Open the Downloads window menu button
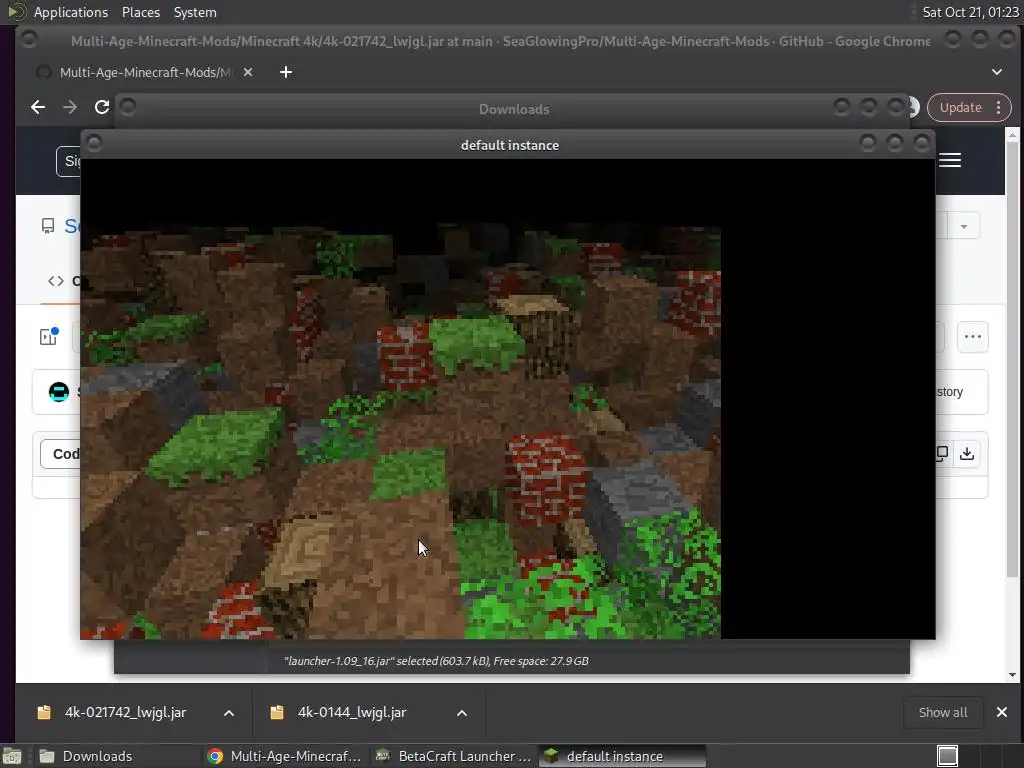This screenshot has width=1024, height=768. tap(128, 106)
